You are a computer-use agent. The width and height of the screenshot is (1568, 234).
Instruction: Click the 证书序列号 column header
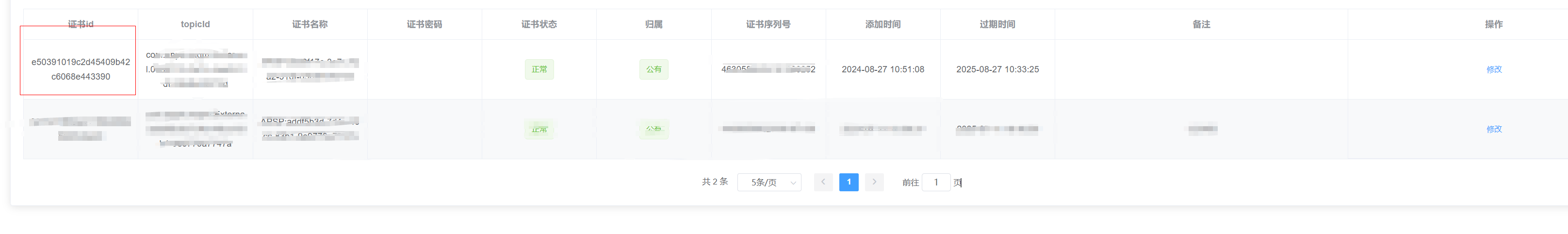click(x=768, y=24)
